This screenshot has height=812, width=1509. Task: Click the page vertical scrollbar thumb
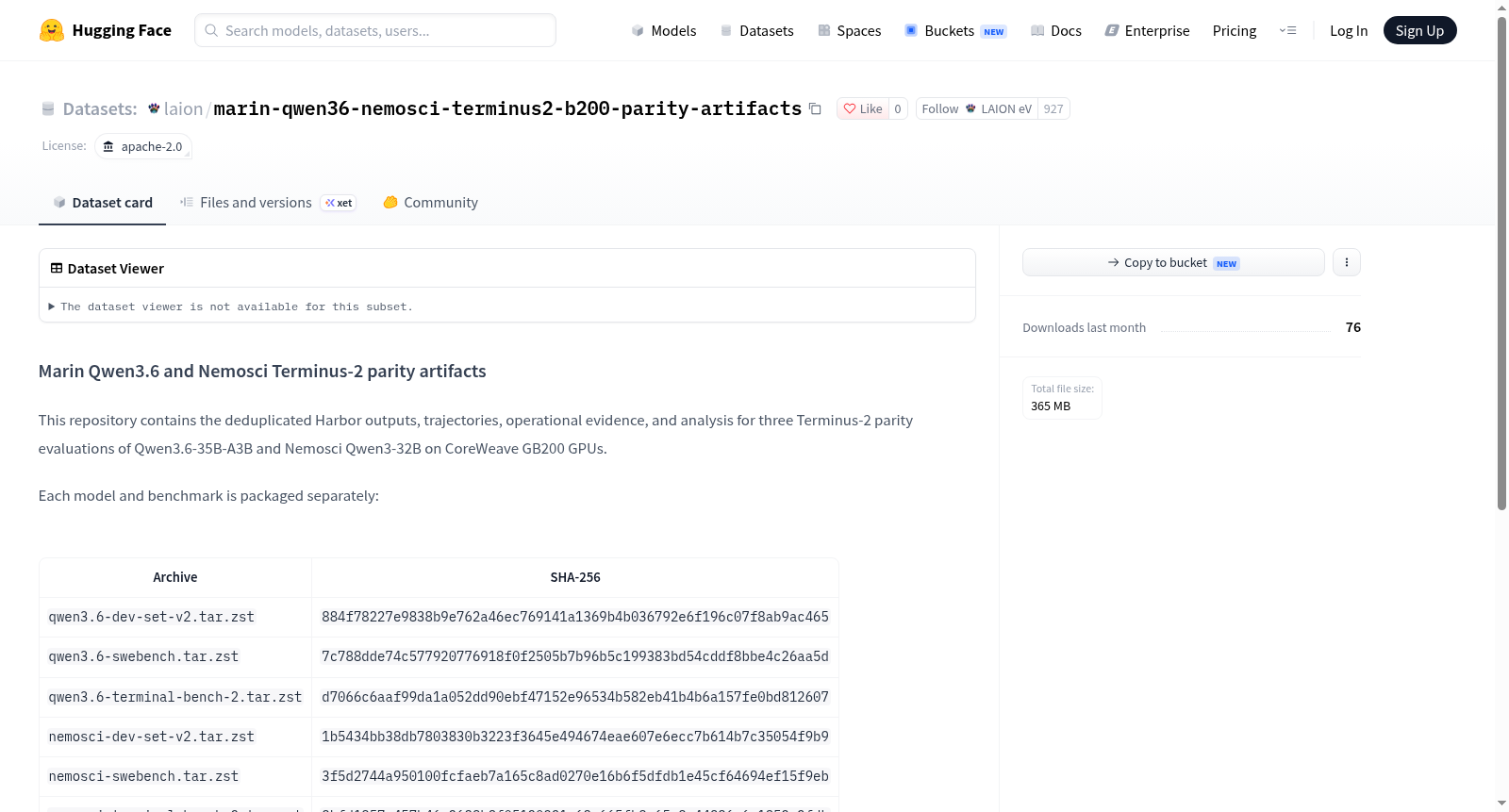coord(1501,264)
